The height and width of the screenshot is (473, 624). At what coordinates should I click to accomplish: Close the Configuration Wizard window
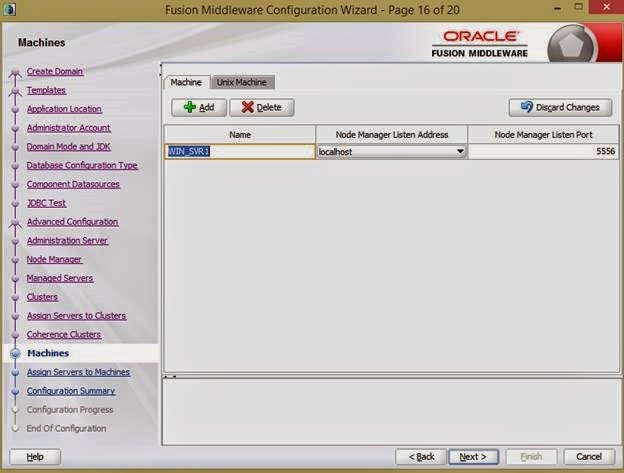tap(606, 7)
